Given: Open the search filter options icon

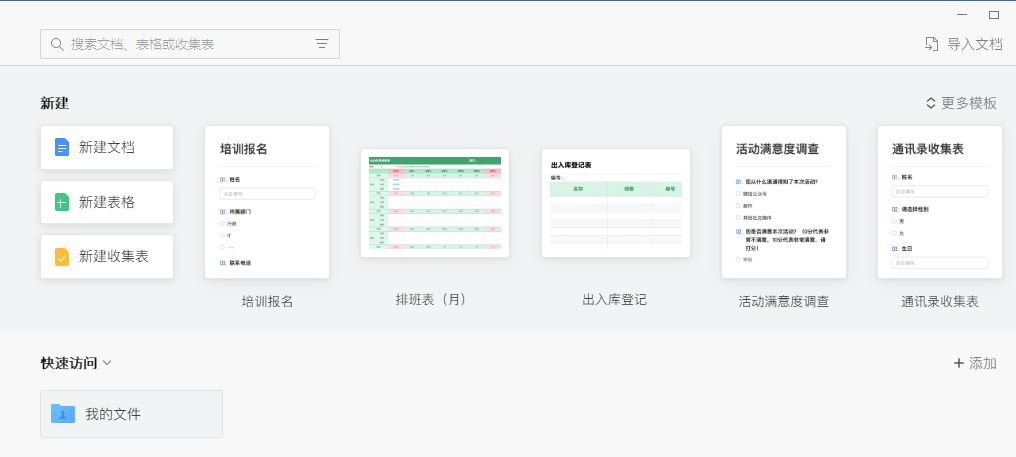Looking at the screenshot, I should pyautogui.click(x=322, y=44).
